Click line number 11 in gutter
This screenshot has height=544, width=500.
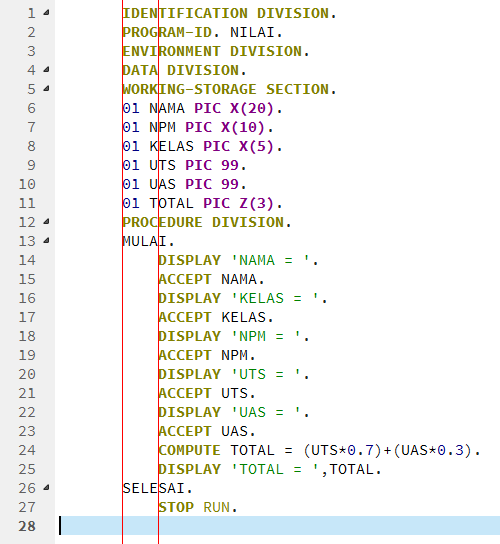click(27, 203)
